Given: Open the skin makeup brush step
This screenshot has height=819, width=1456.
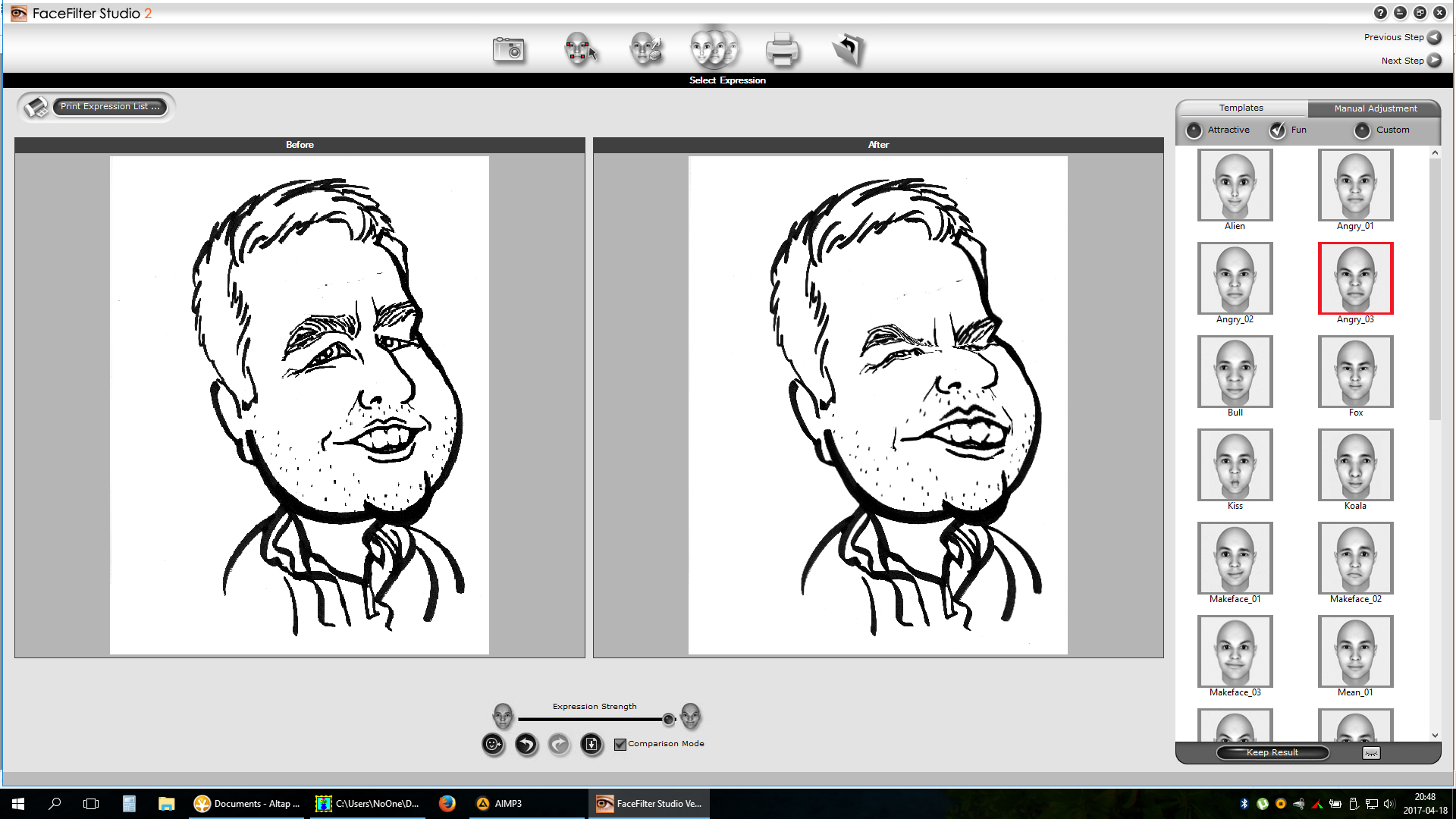Looking at the screenshot, I should [646, 50].
